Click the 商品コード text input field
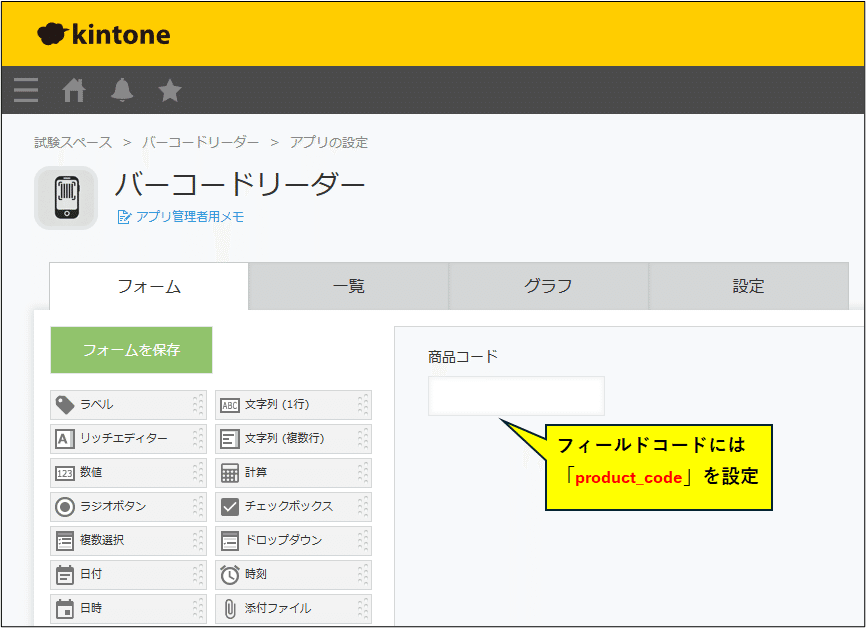Image resolution: width=866 pixels, height=628 pixels. click(x=516, y=396)
